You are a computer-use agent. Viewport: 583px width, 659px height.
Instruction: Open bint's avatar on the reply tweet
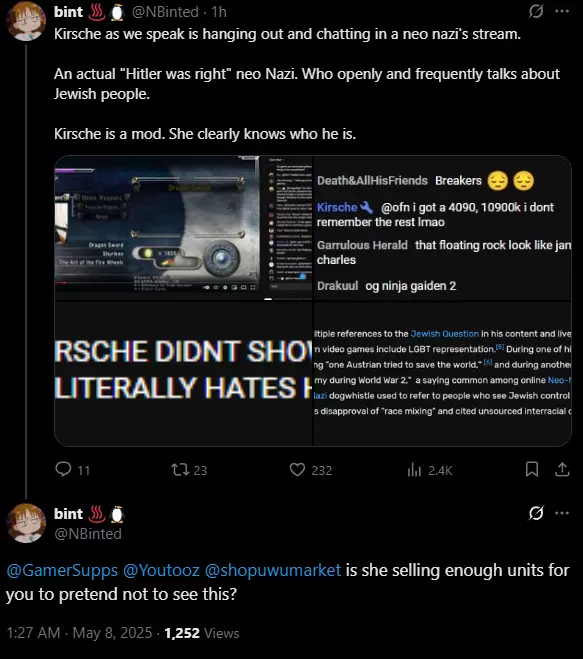click(x=26, y=523)
